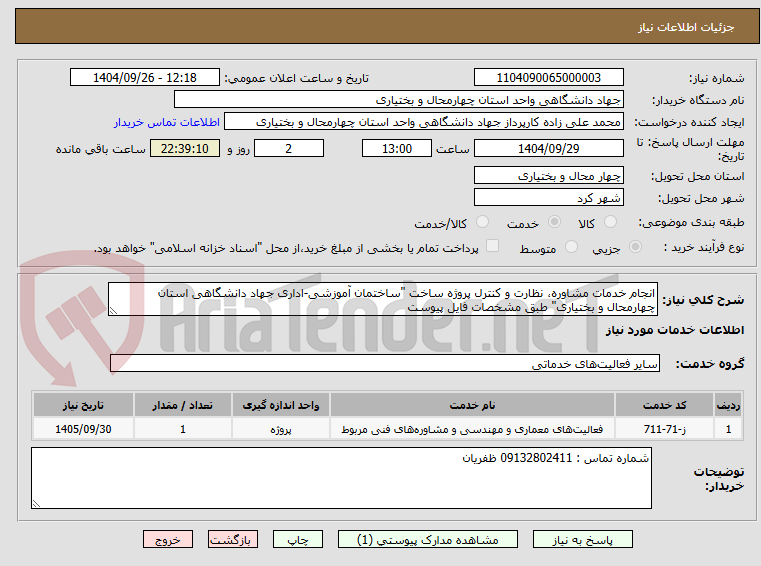Click the گروه خدمت field سایر فعالیت‌های خدماتی
This screenshot has height=566, width=761.
385,364
